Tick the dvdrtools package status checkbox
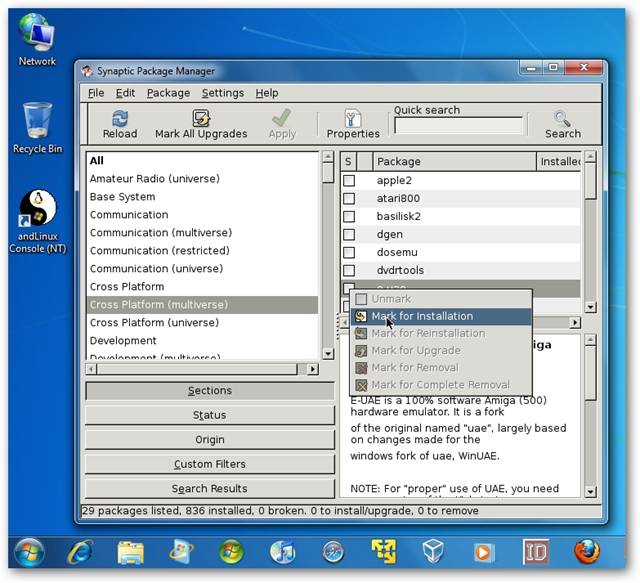This screenshot has height=583, width=640. pyautogui.click(x=349, y=270)
